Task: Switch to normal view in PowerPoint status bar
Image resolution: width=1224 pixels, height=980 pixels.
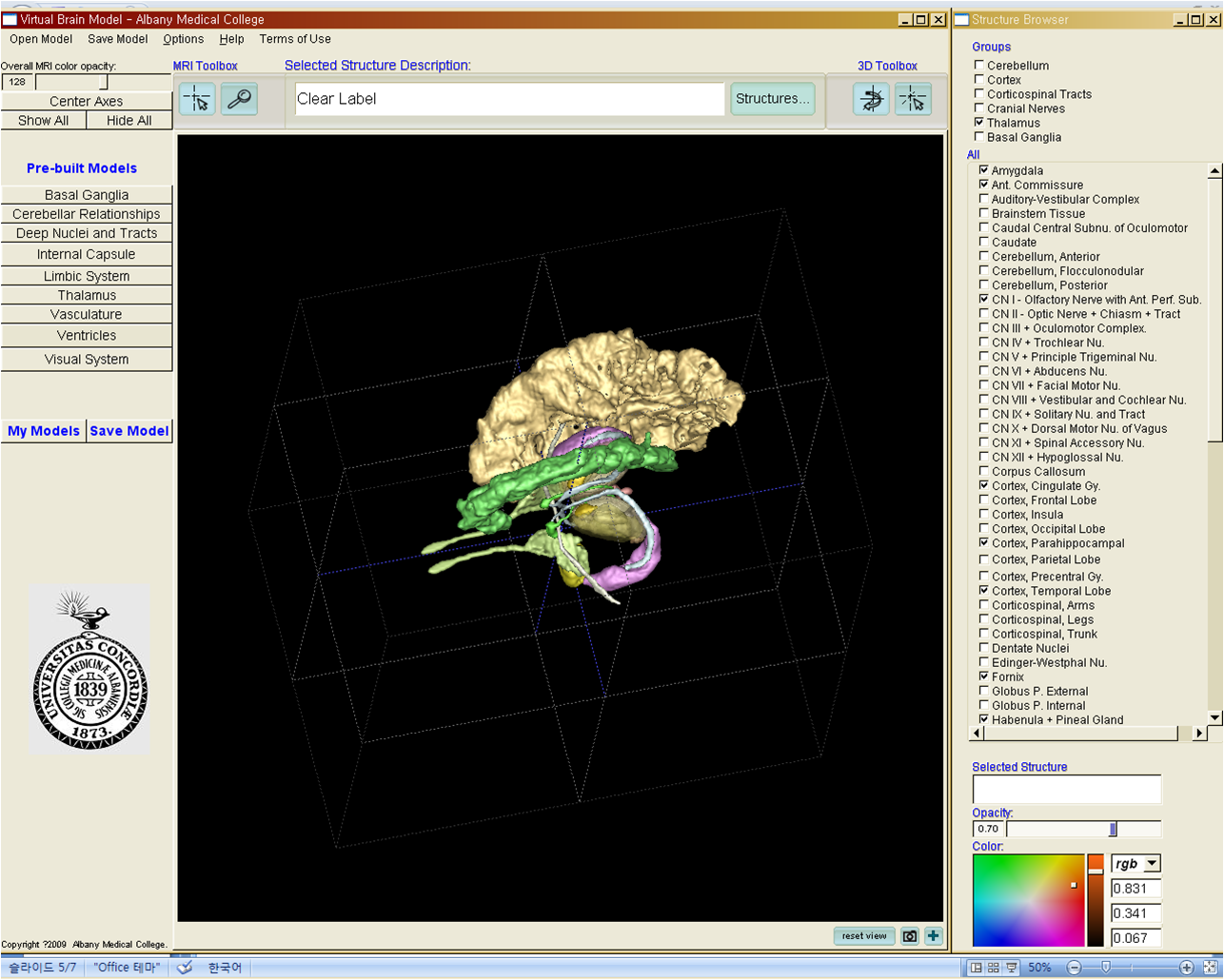Action: pos(976,968)
